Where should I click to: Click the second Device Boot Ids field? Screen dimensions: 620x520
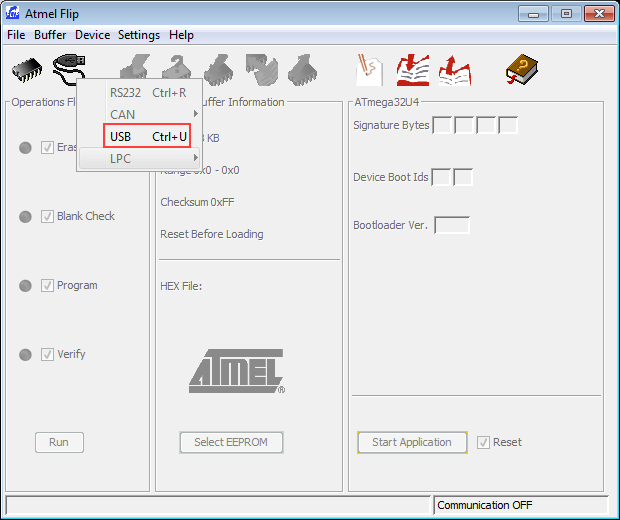click(x=463, y=177)
